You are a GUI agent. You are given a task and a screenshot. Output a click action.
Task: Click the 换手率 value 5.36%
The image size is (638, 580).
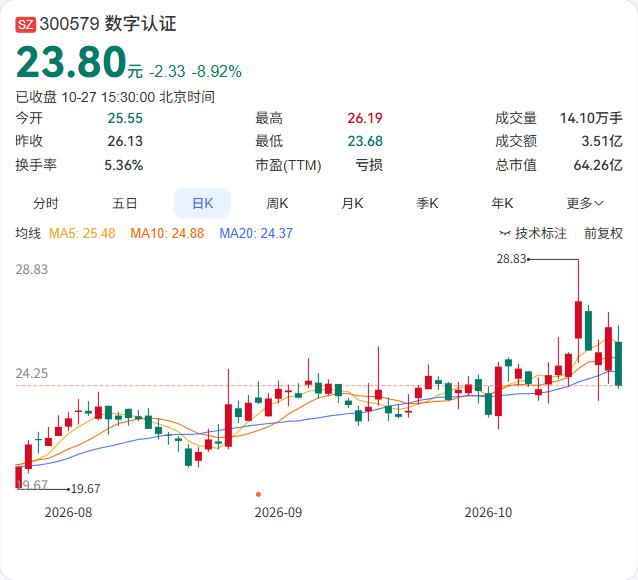click(x=124, y=165)
